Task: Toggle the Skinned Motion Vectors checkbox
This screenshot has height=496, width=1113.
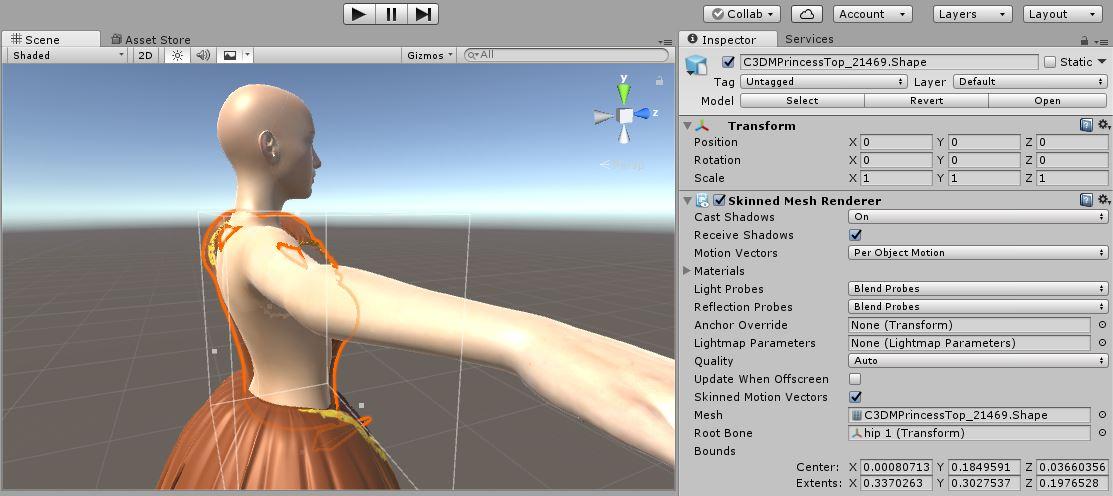Action: pos(855,397)
